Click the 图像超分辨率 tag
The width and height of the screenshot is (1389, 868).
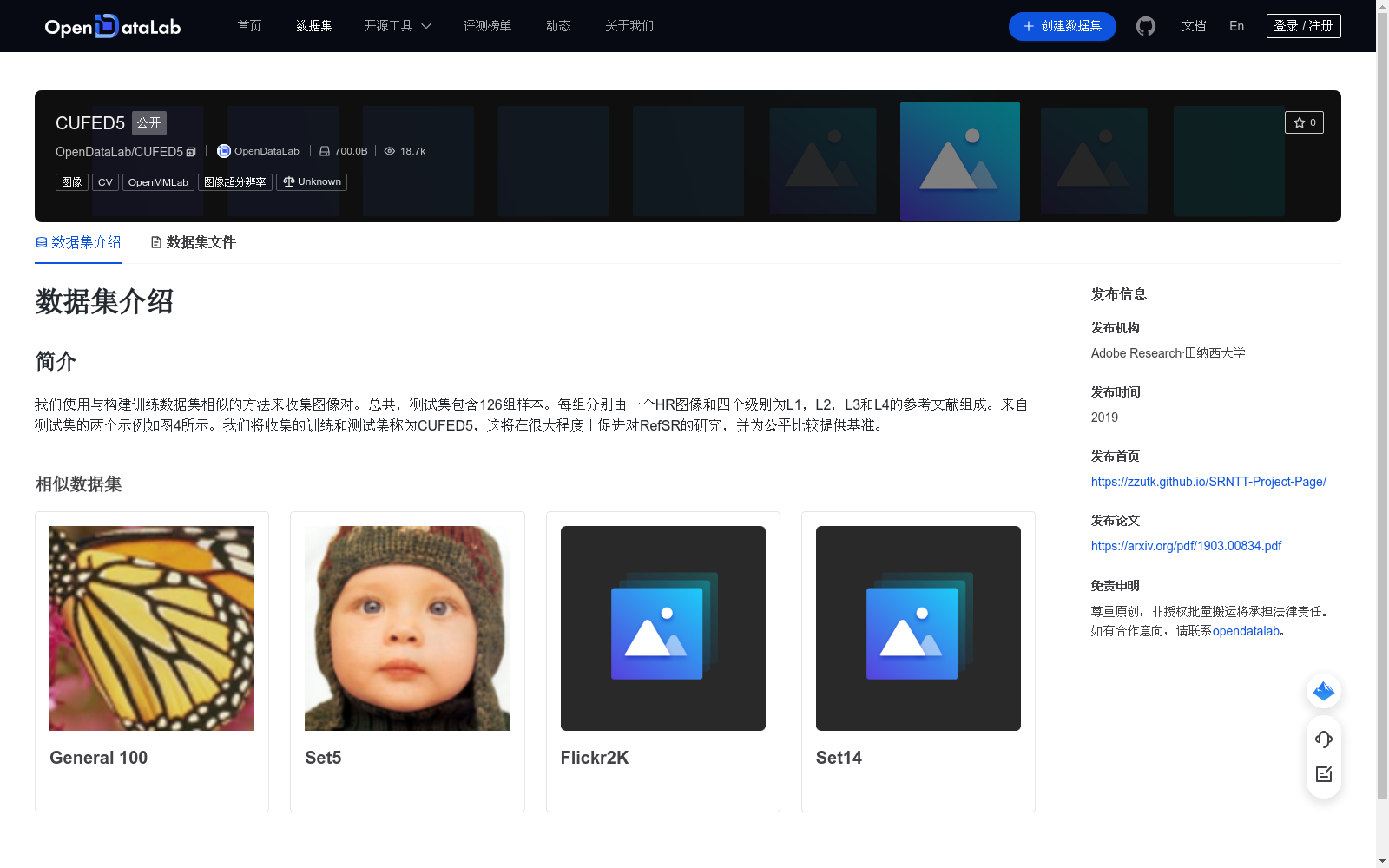235,182
